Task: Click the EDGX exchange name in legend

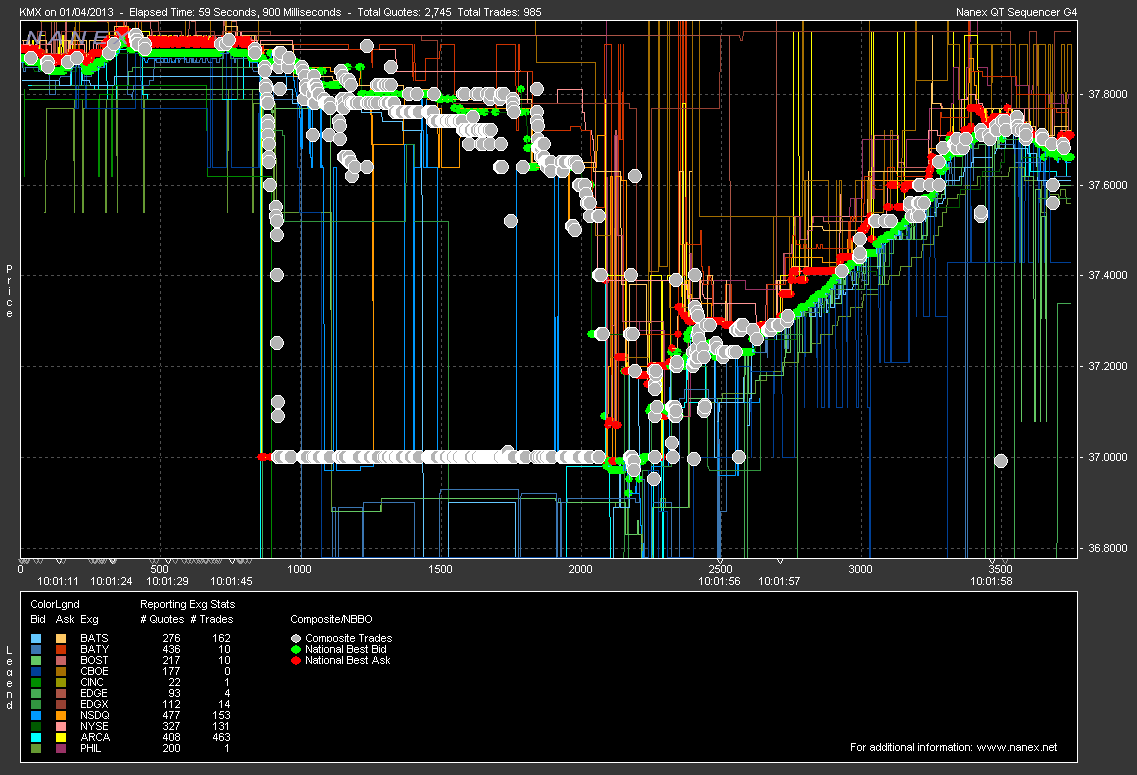Action: tap(94, 705)
